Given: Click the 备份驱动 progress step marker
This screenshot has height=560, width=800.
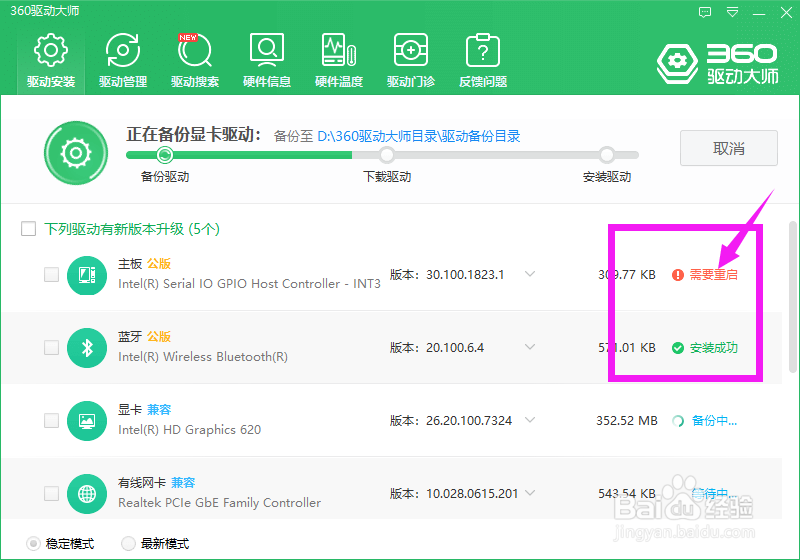Looking at the screenshot, I should pos(164,154).
